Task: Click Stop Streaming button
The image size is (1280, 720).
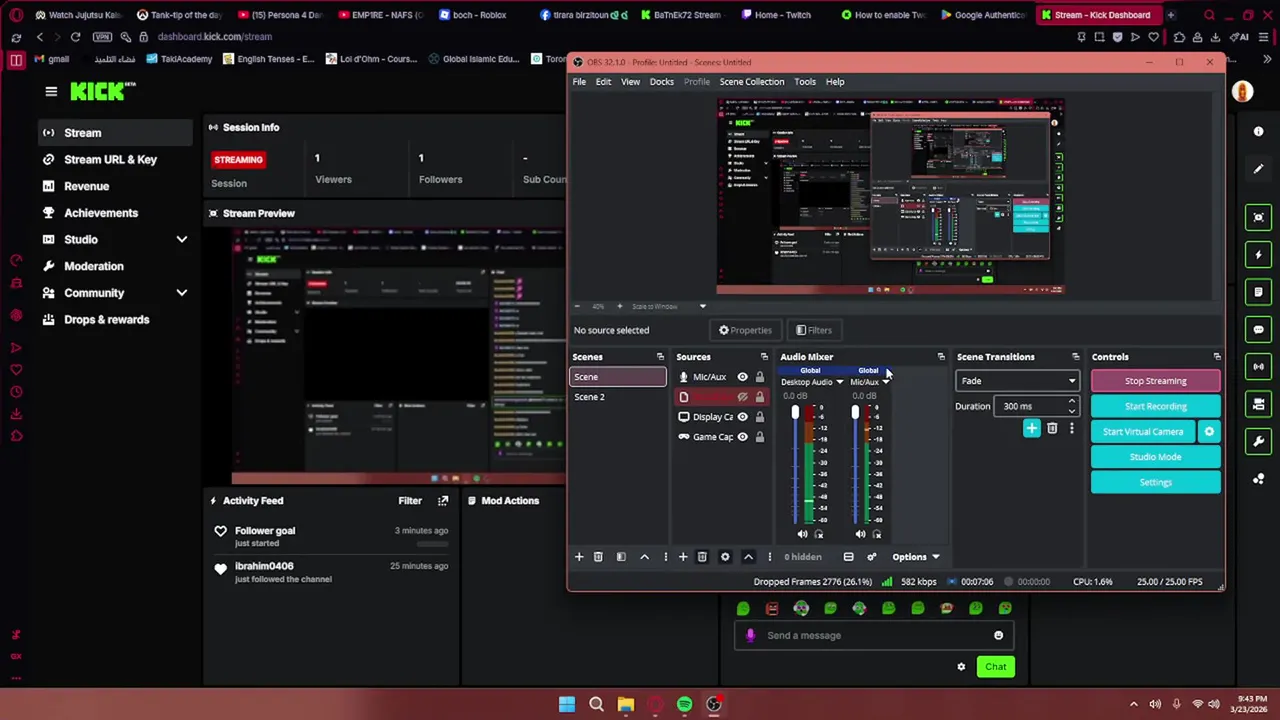Action: (x=1155, y=381)
